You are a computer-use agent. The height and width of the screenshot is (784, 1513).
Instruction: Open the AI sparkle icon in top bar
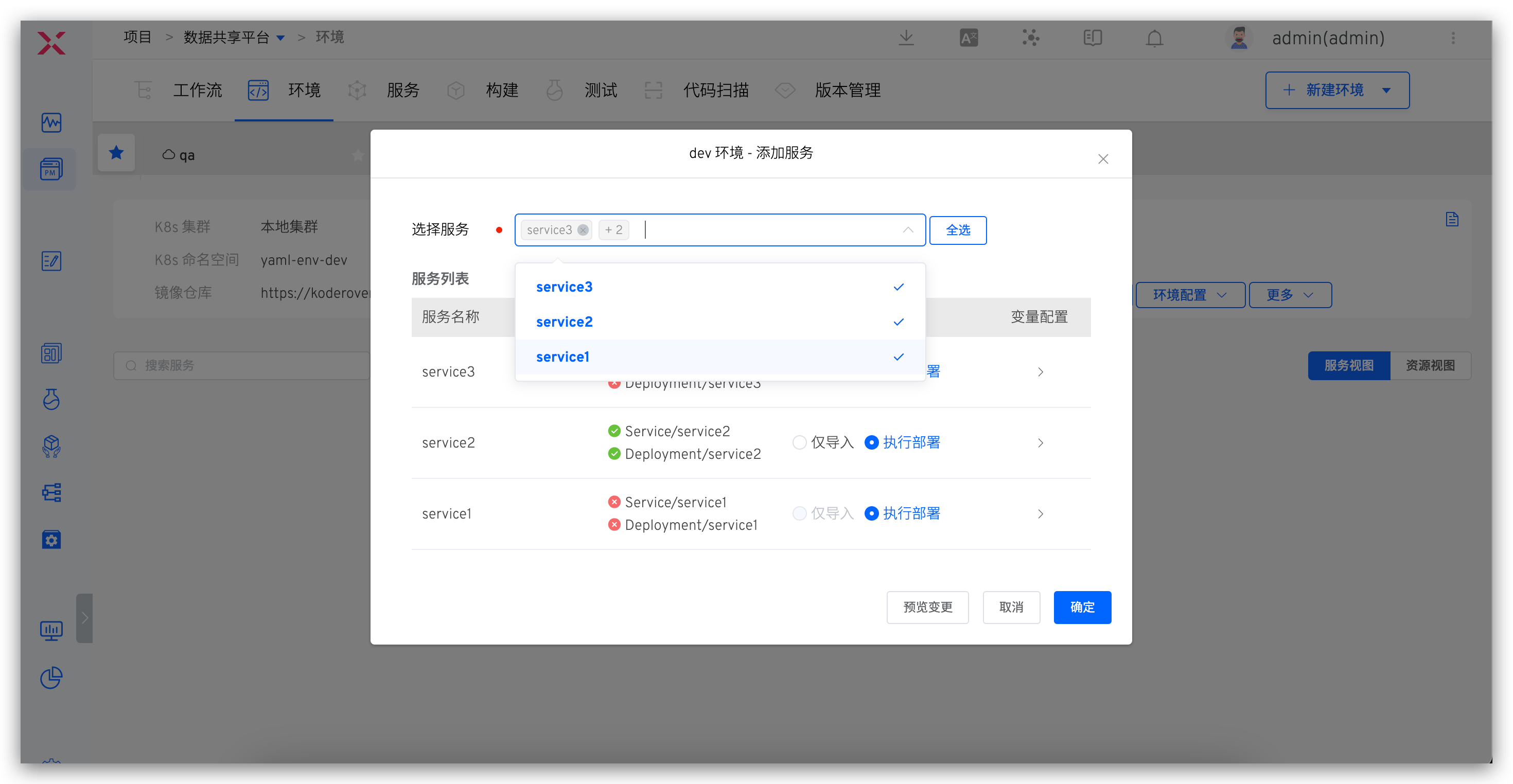point(1030,38)
